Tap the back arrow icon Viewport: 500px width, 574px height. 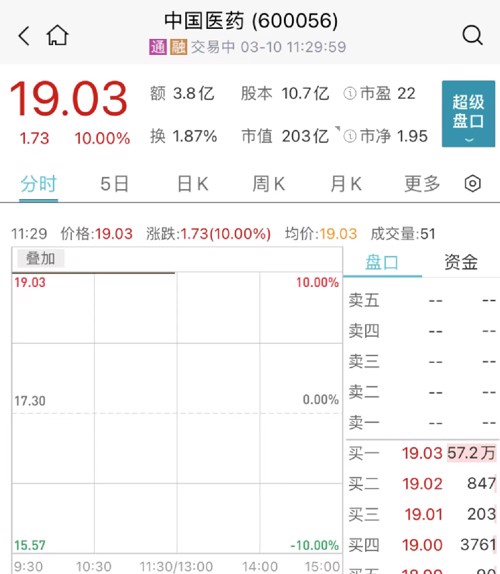(24, 36)
